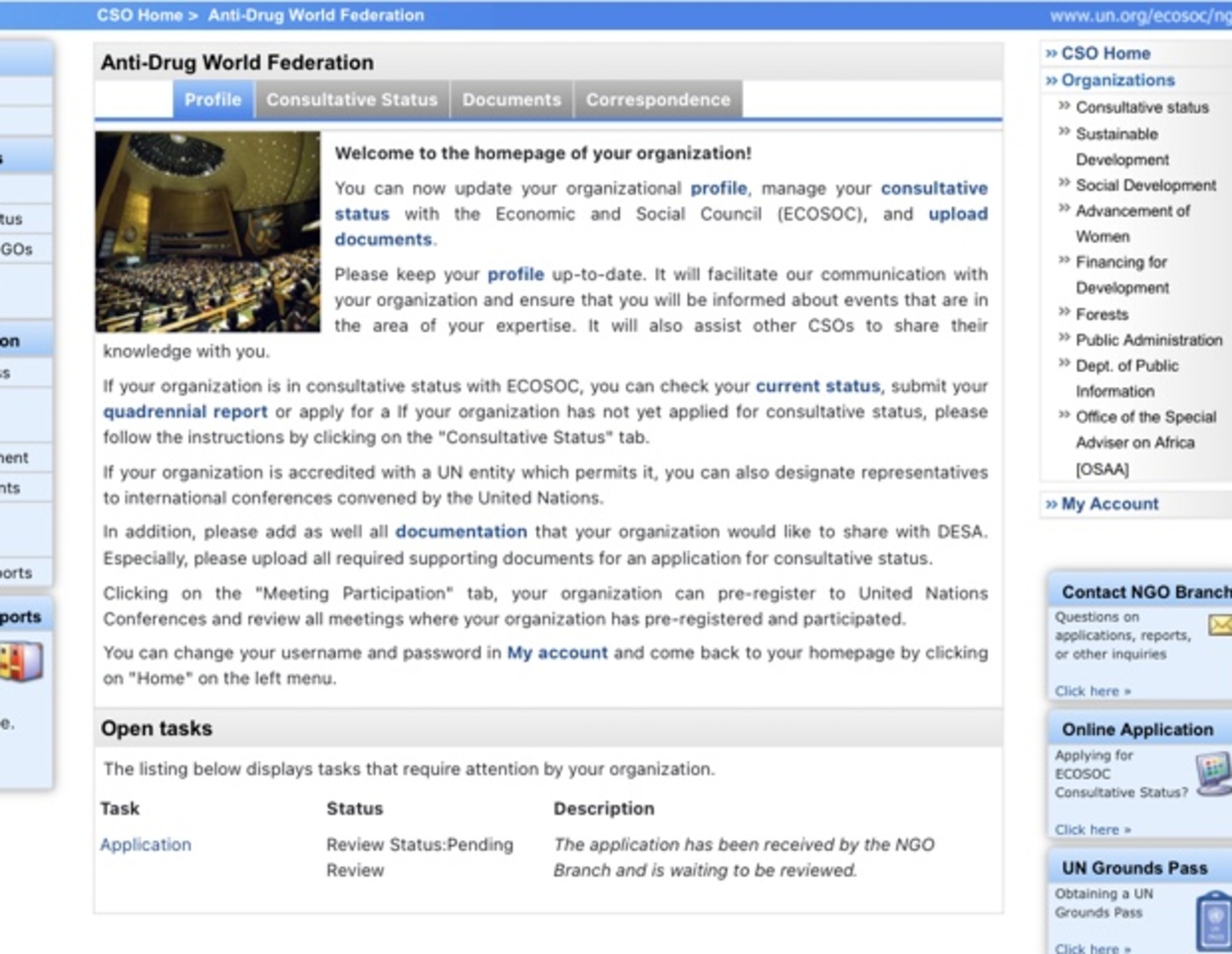Click the computer icon in Online Application box
This screenshot has width=1232, height=954.
pyautogui.click(x=1214, y=773)
